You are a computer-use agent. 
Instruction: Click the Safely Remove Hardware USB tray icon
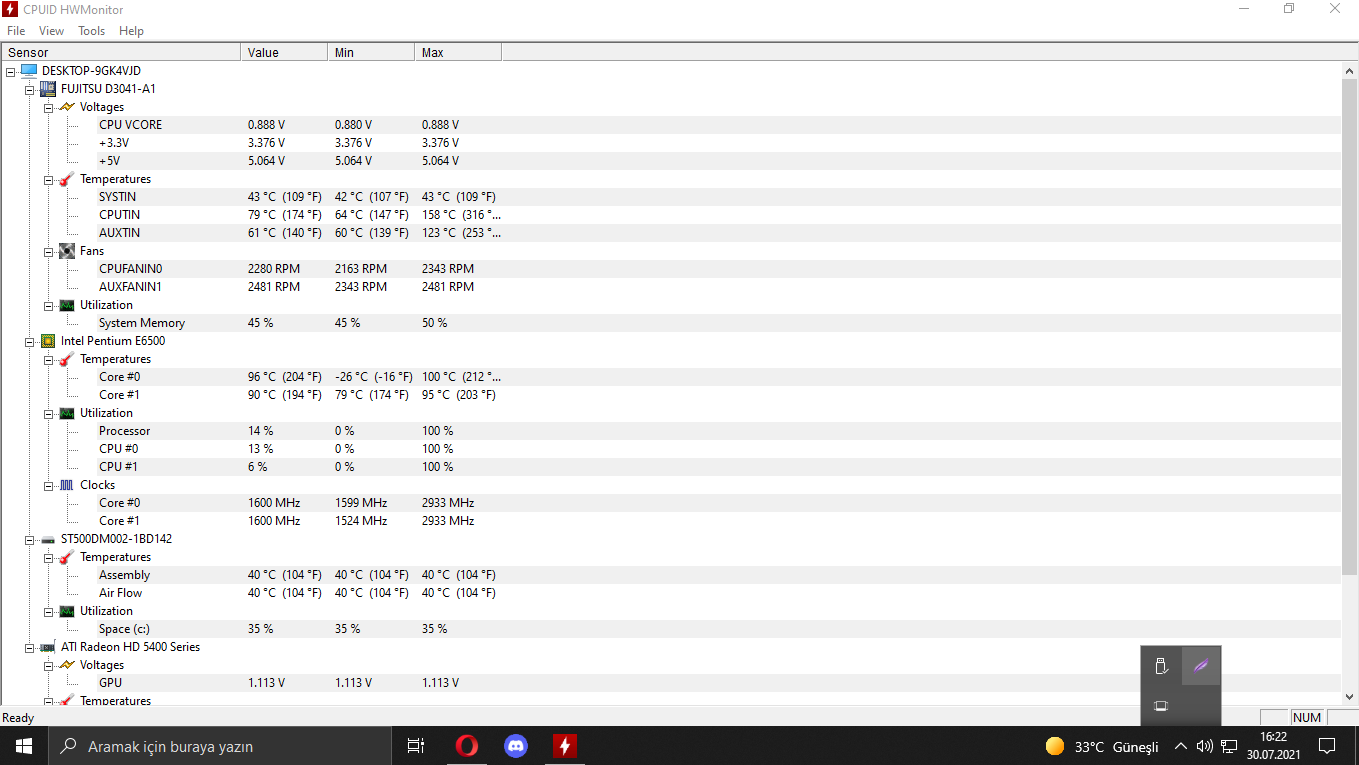coord(1161,666)
